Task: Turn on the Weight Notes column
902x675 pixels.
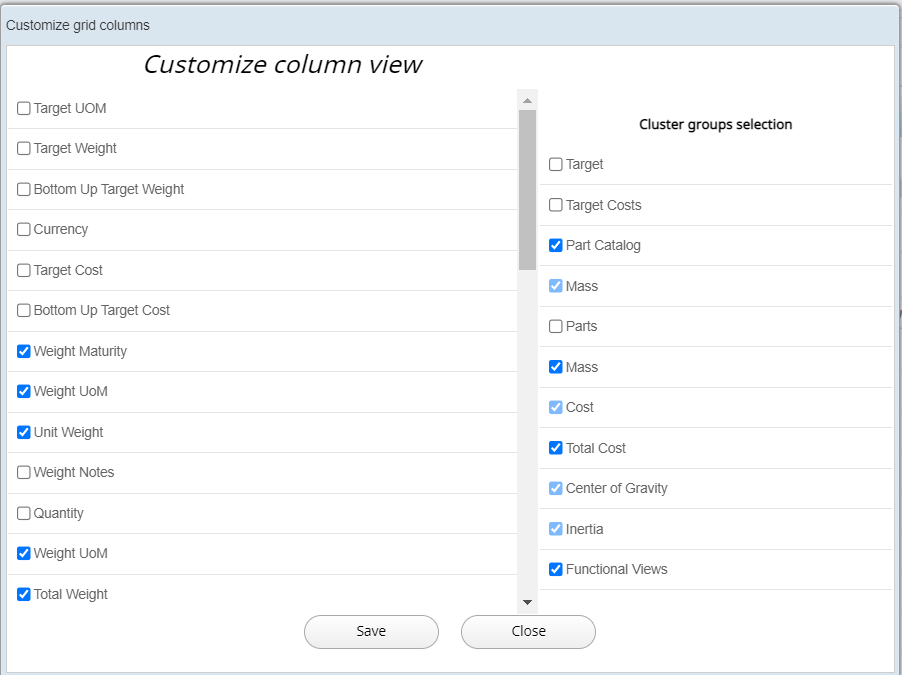Action: pos(24,472)
